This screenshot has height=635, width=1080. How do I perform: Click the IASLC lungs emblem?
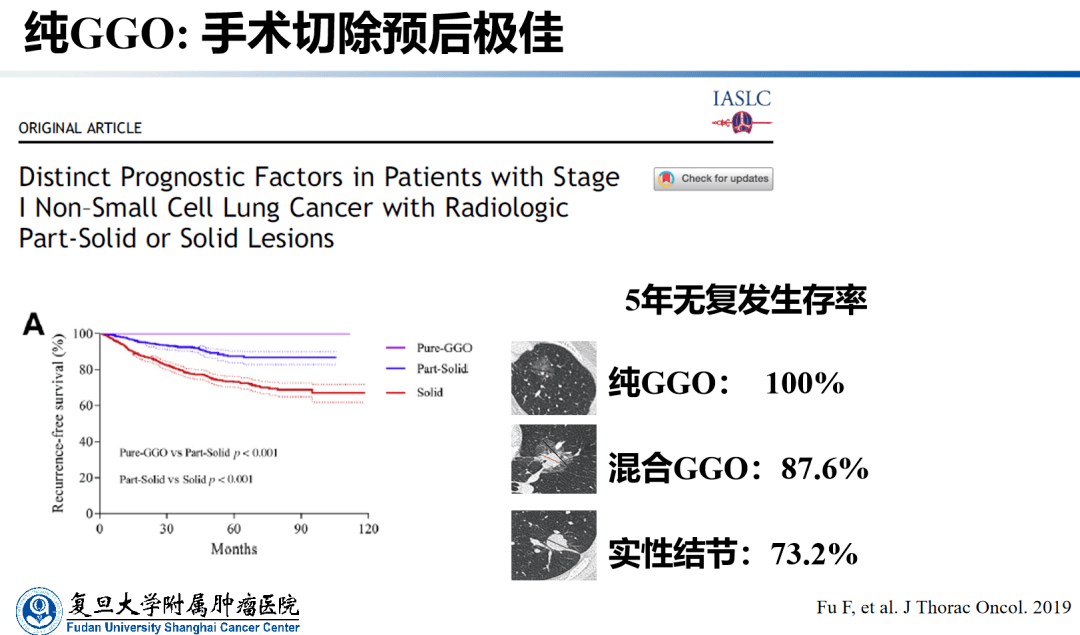tap(742, 123)
